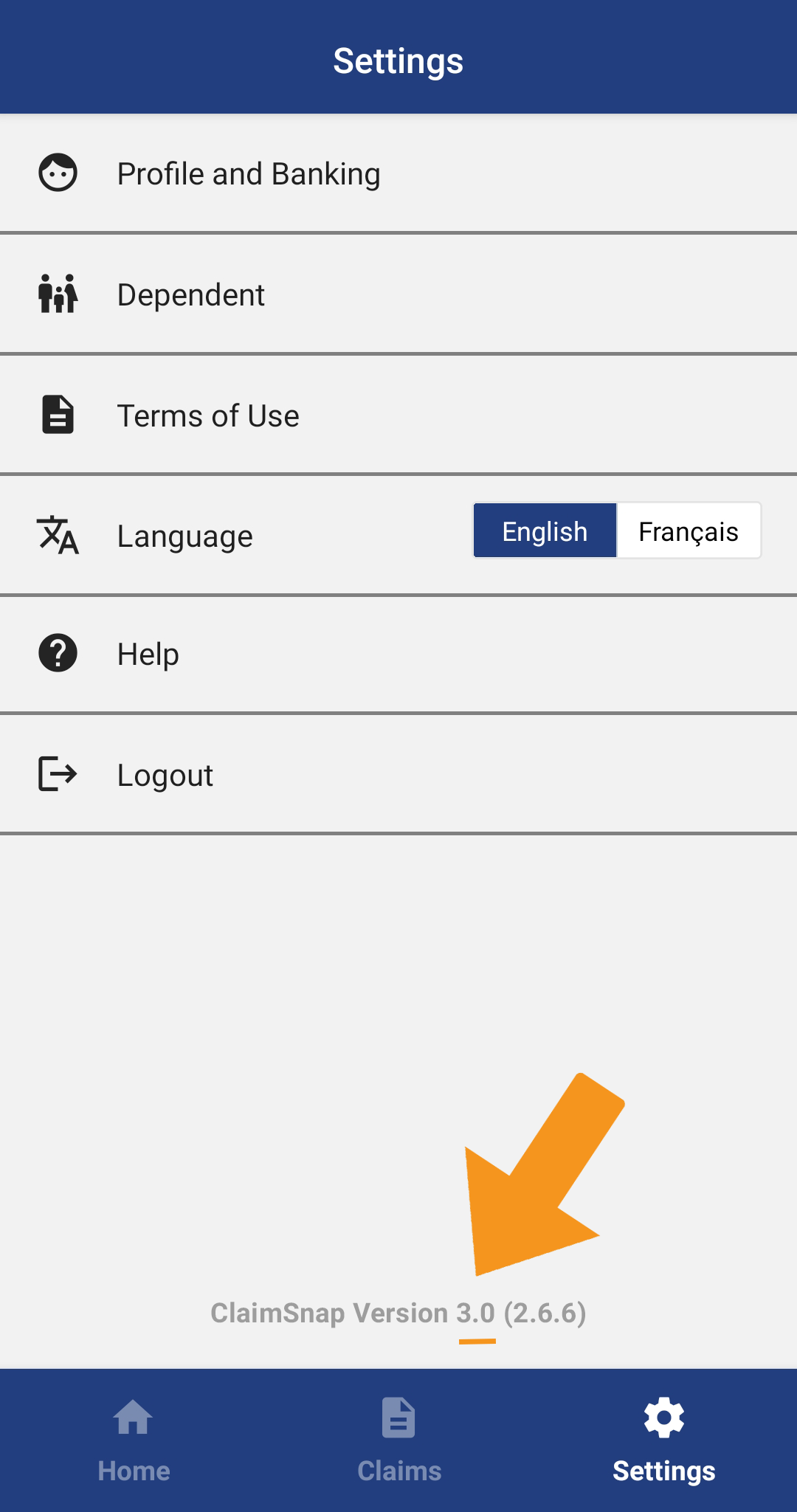Open the Help section
Viewport: 797px width, 1512px height.
148,655
